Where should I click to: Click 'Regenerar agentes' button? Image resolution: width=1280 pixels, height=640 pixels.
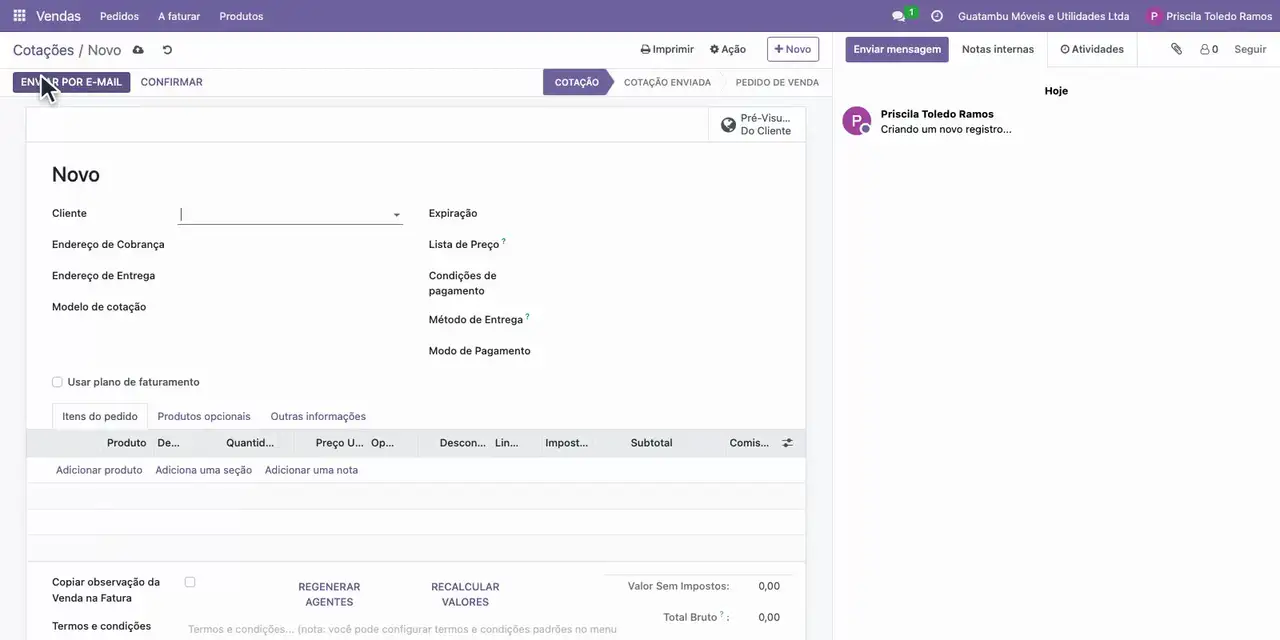[x=329, y=594]
